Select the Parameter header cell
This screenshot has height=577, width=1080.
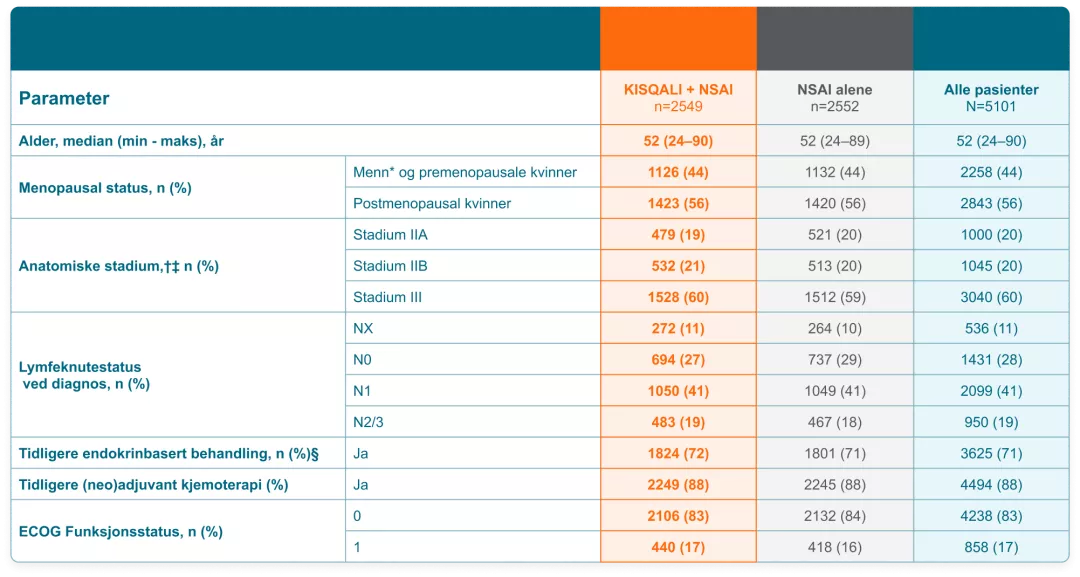pyautogui.click(x=64, y=98)
